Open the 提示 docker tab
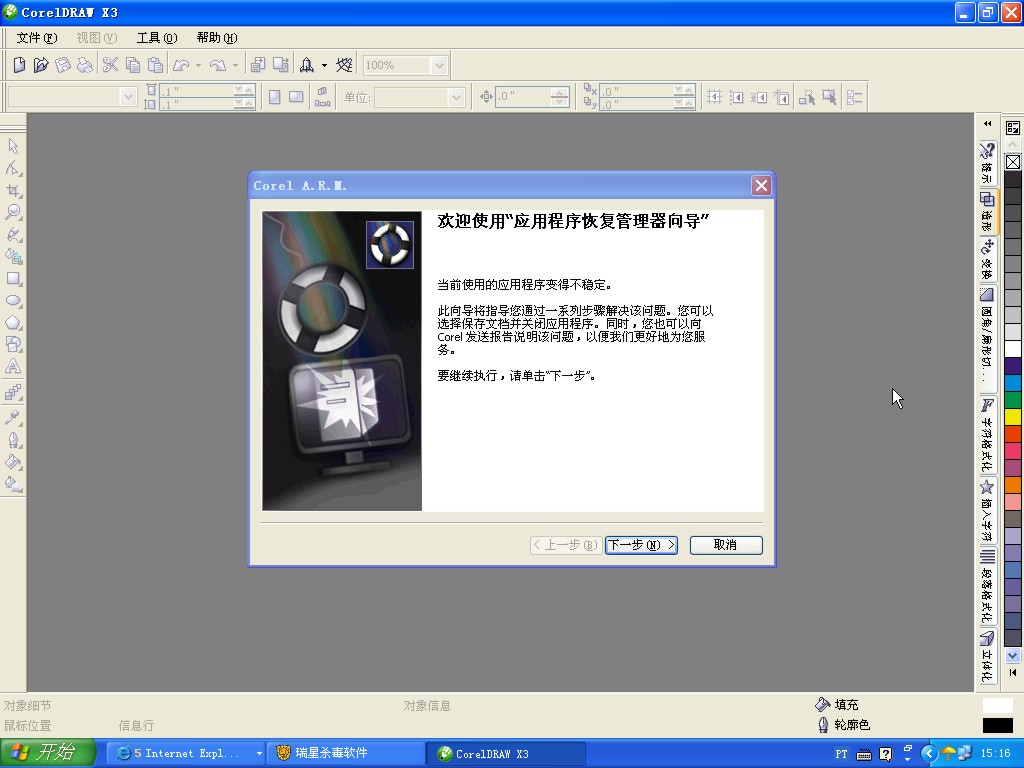 click(987, 163)
